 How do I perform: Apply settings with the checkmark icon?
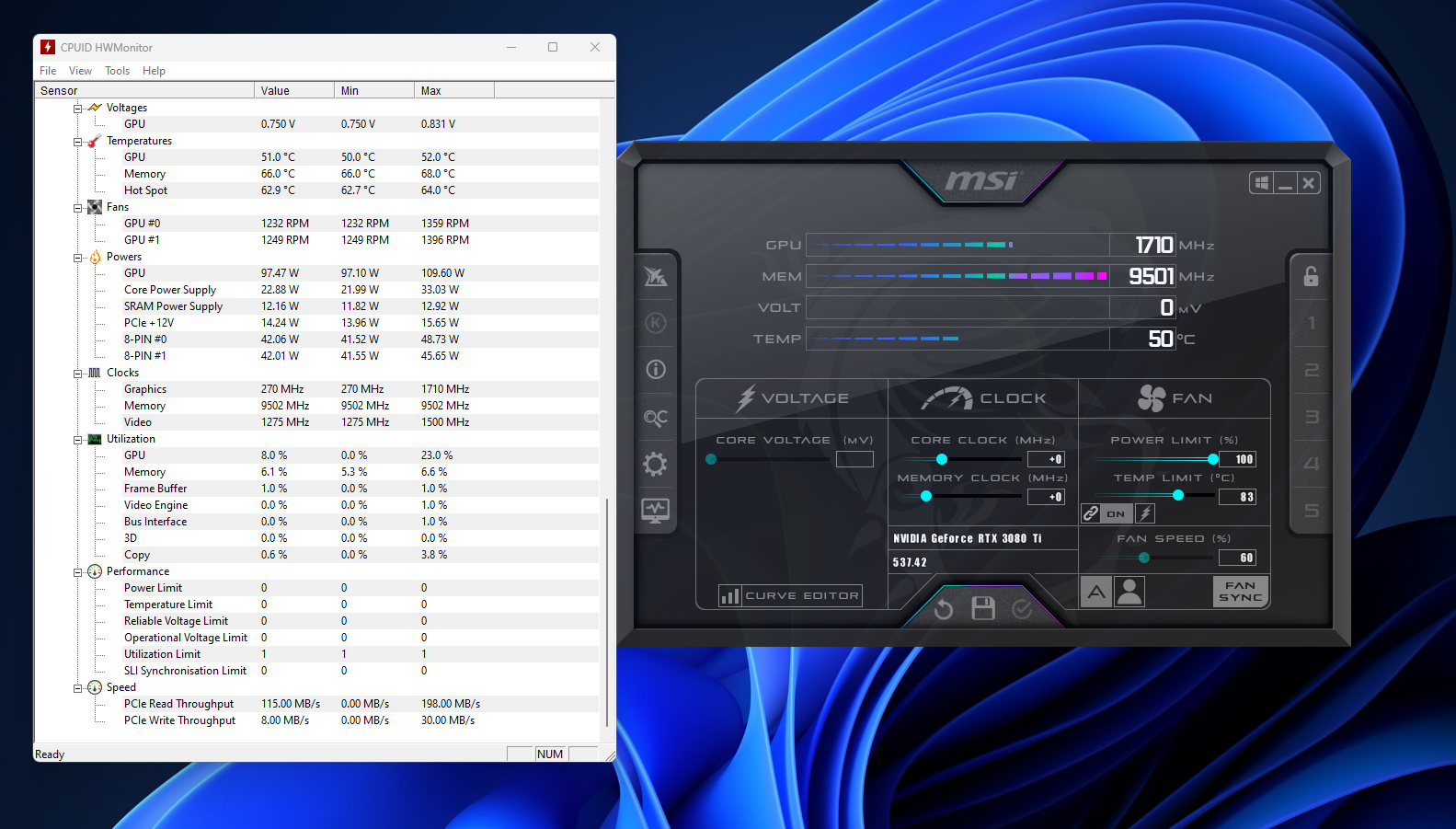(x=1022, y=609)
